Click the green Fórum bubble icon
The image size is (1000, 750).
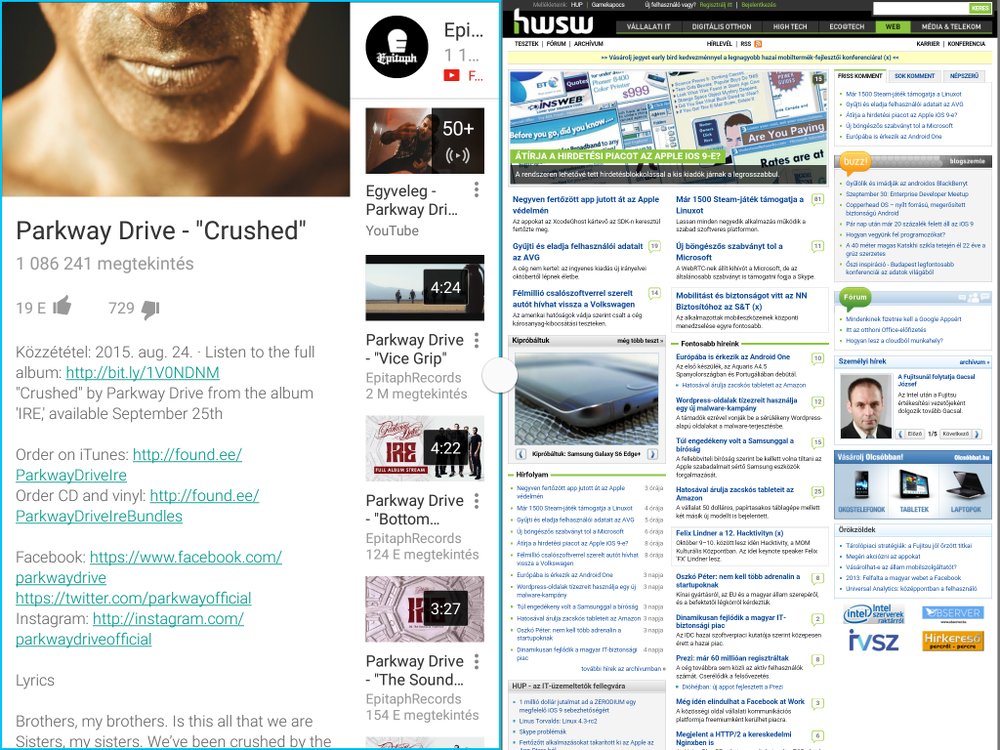tap(855, 298)
